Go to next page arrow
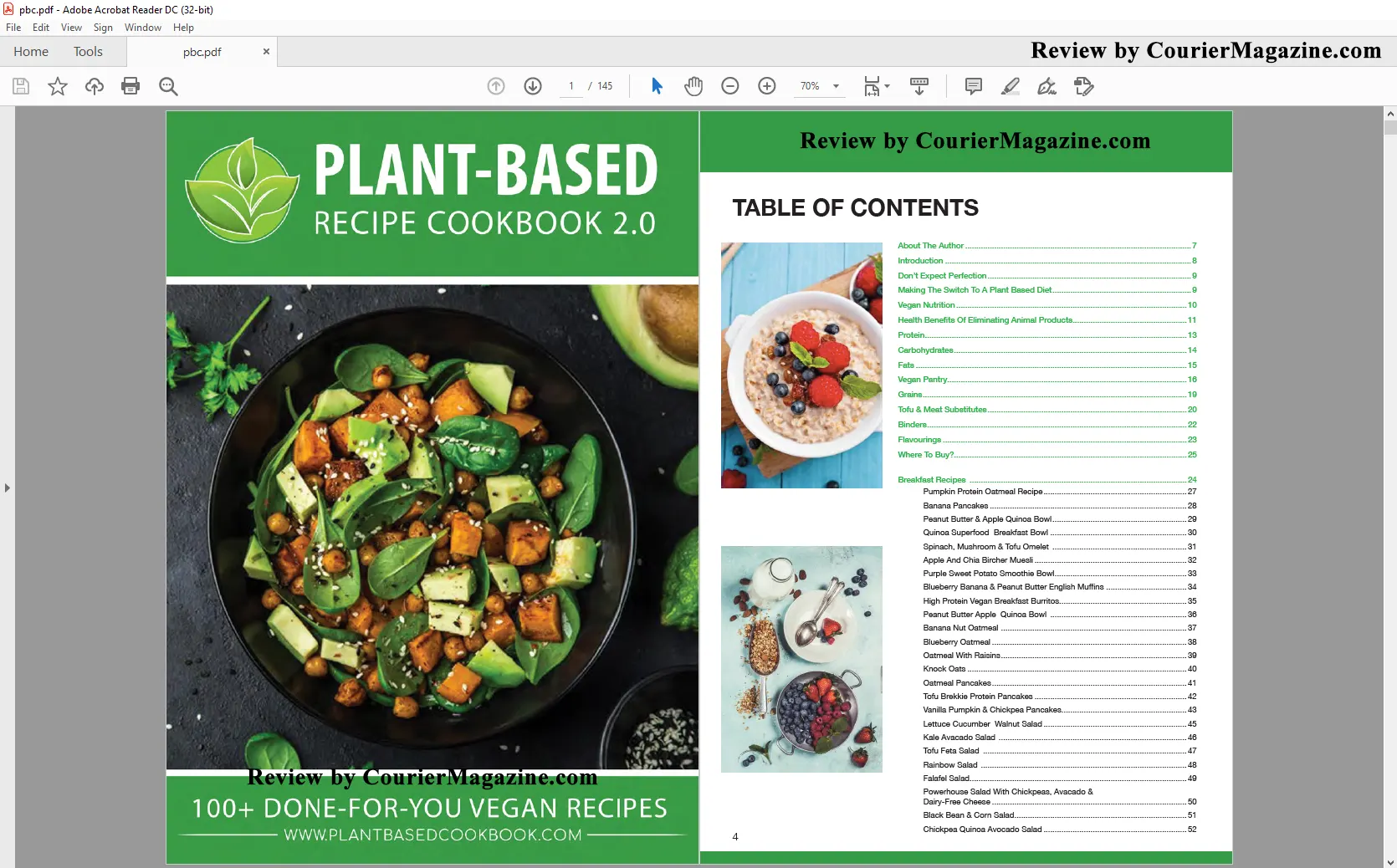The height and width of the screenshot is (868, 1397). pyautogui.click(x=533, y=86)
